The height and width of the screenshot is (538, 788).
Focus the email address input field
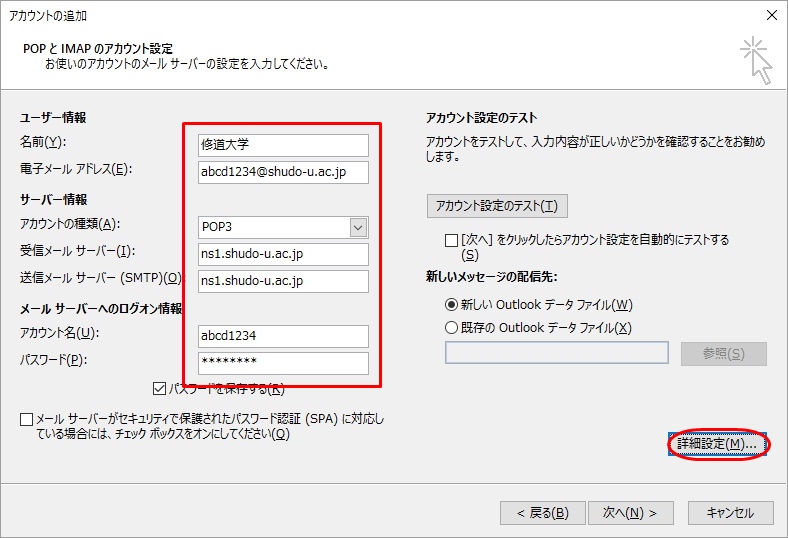[x=282, y=172]
